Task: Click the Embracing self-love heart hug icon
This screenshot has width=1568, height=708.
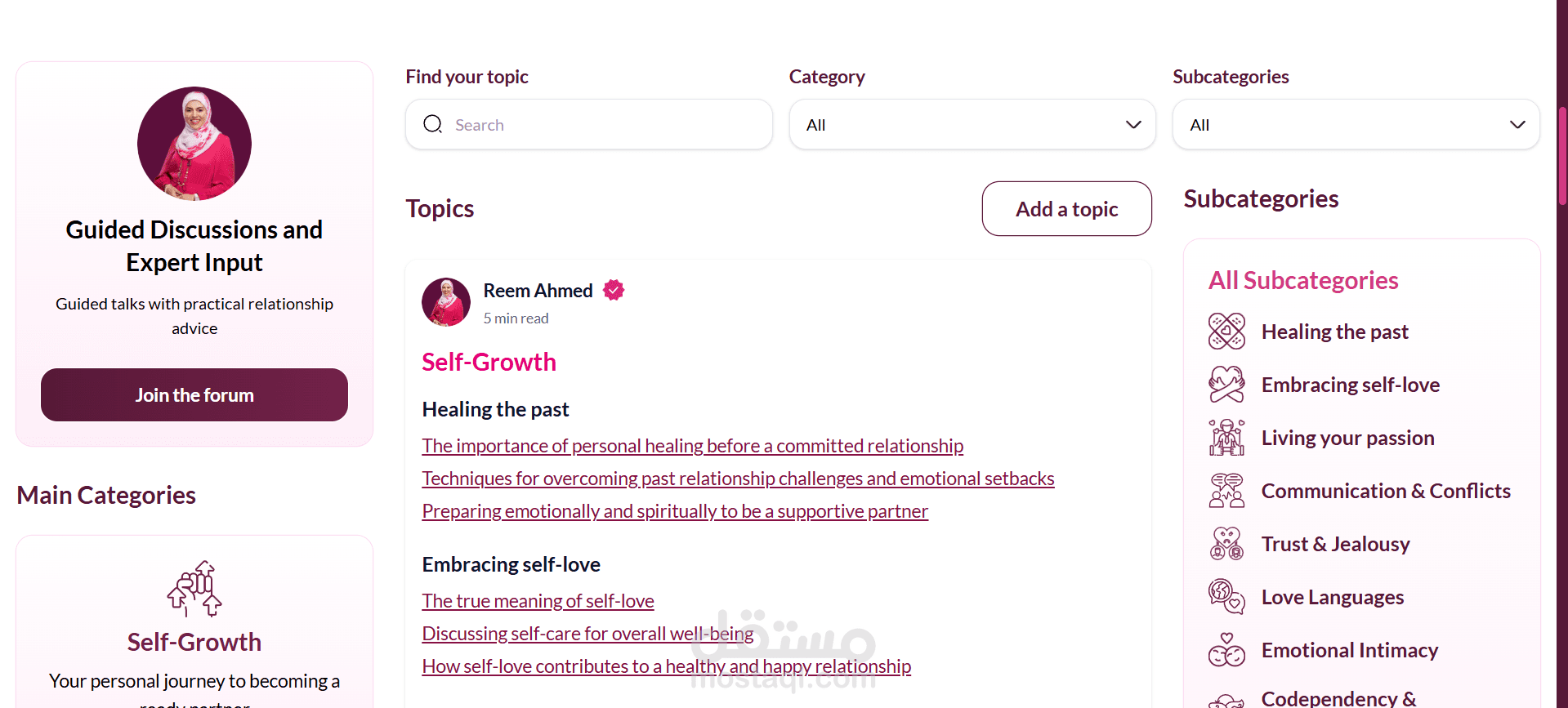Action: 1226,385
